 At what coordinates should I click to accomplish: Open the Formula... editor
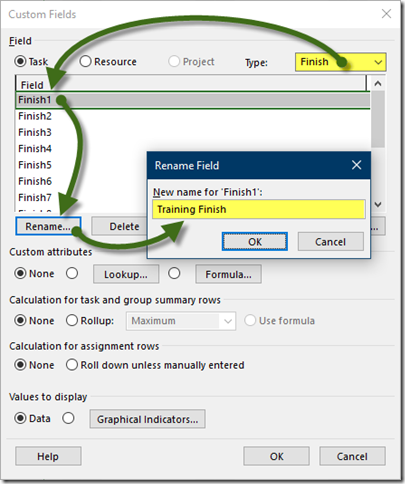(x=228, y=274)
